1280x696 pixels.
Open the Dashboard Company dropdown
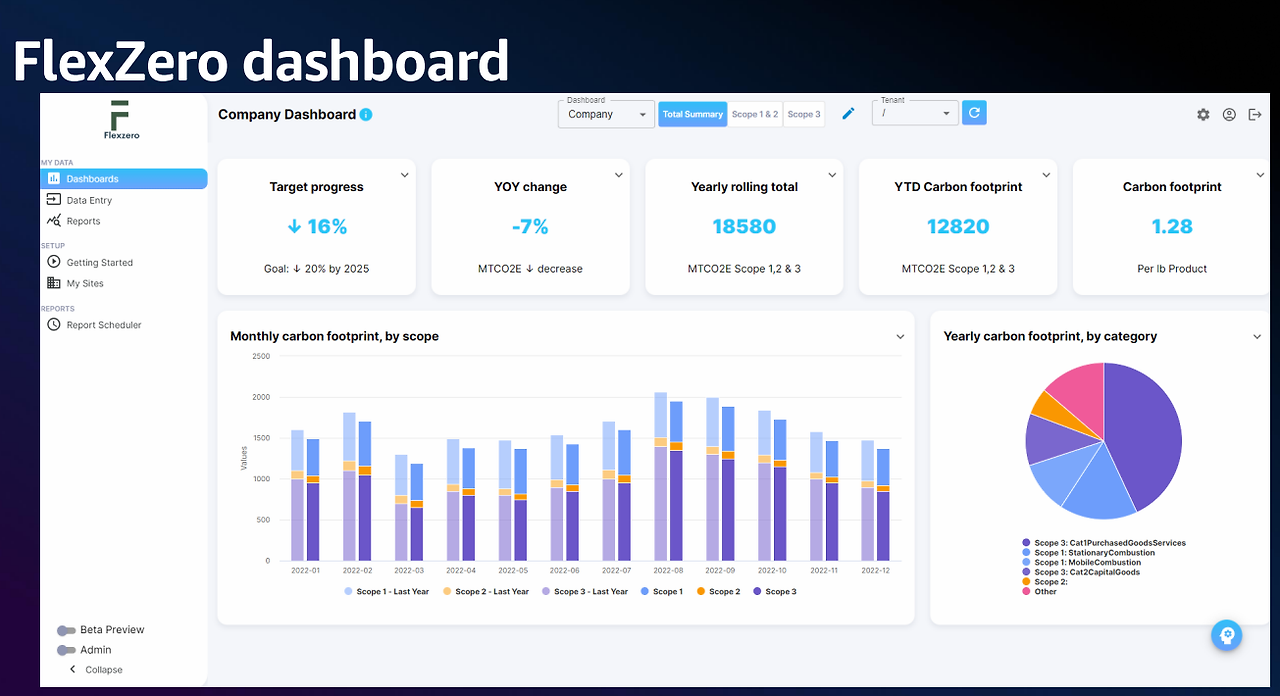pyautogui.click(x=606, y=114)
